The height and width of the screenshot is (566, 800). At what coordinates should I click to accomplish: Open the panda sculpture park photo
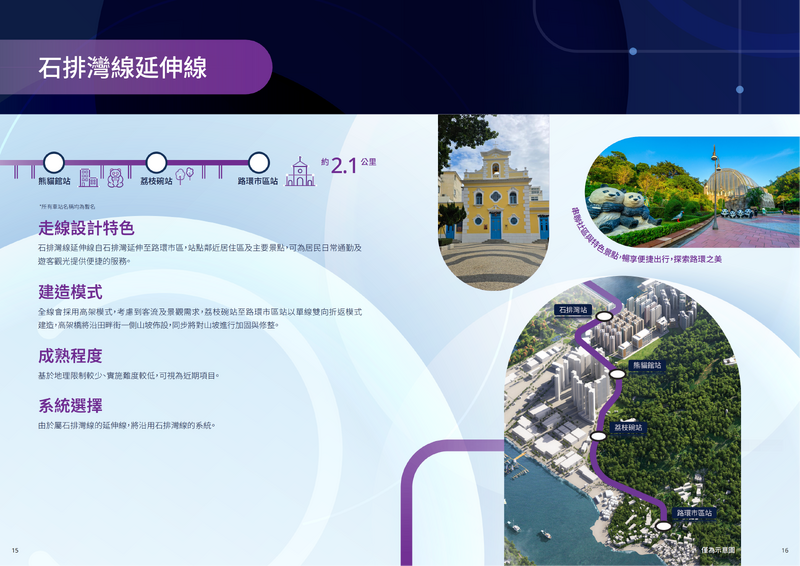click(690, 195)
